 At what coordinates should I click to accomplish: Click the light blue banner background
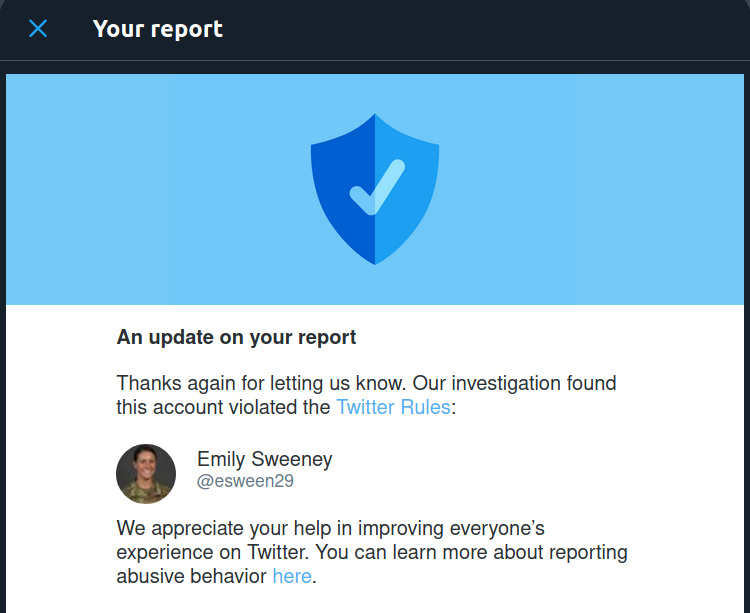[x=574, y=189]
